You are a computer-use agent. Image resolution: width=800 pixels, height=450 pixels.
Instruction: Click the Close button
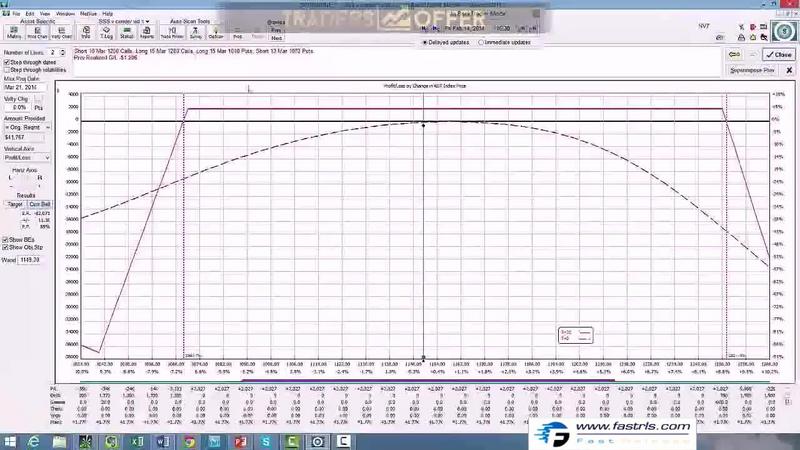pos(779,54)
